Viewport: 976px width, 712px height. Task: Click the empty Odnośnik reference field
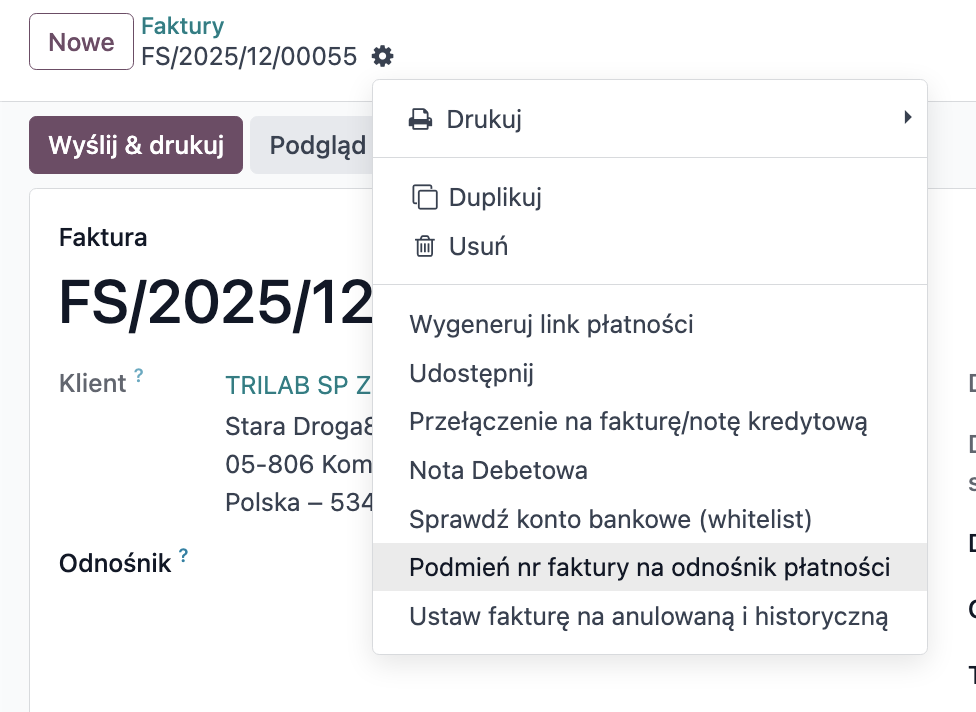(x=290, y=563)
